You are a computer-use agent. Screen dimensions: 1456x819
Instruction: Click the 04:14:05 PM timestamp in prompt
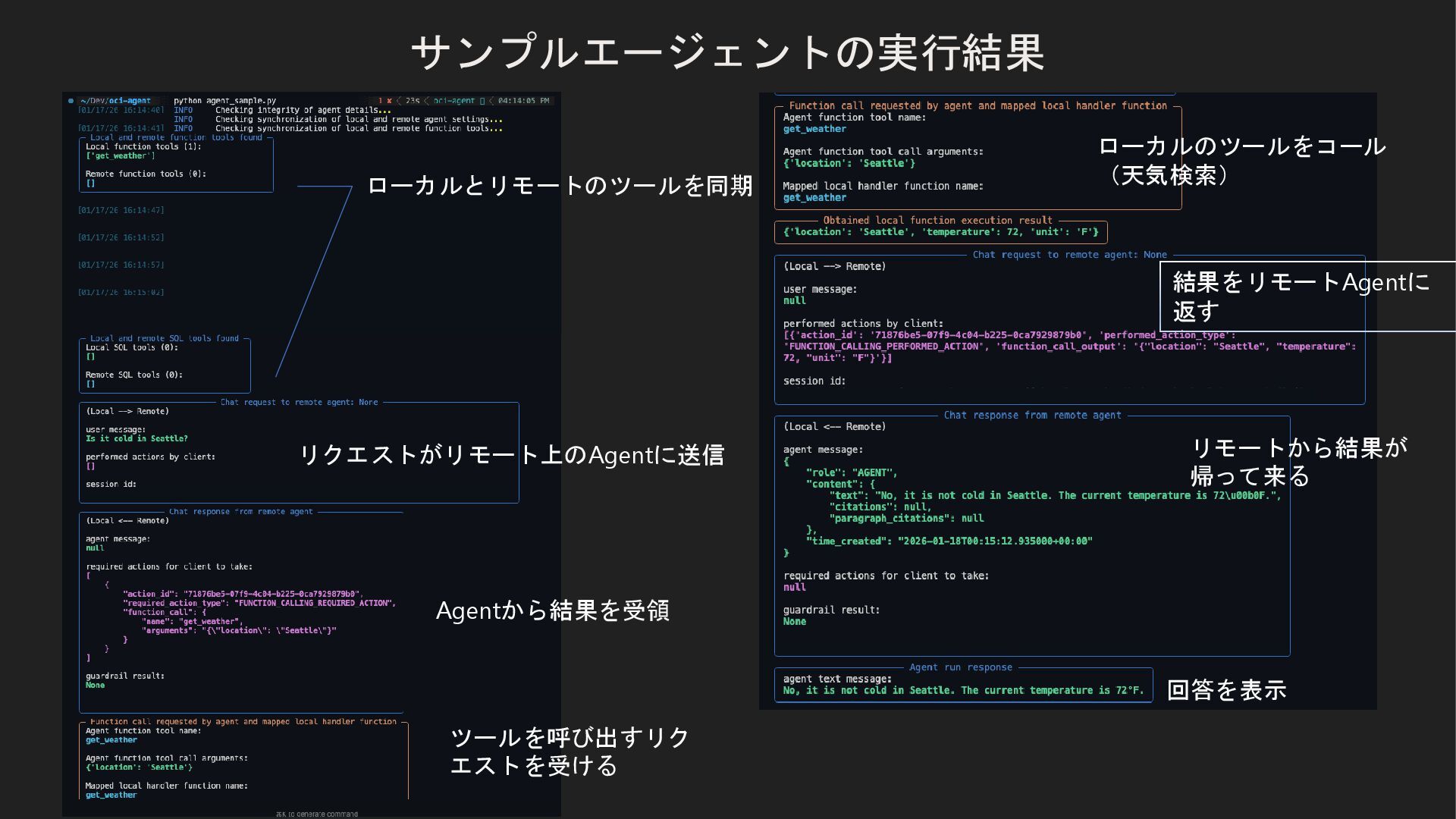click(x=523, y=100)
